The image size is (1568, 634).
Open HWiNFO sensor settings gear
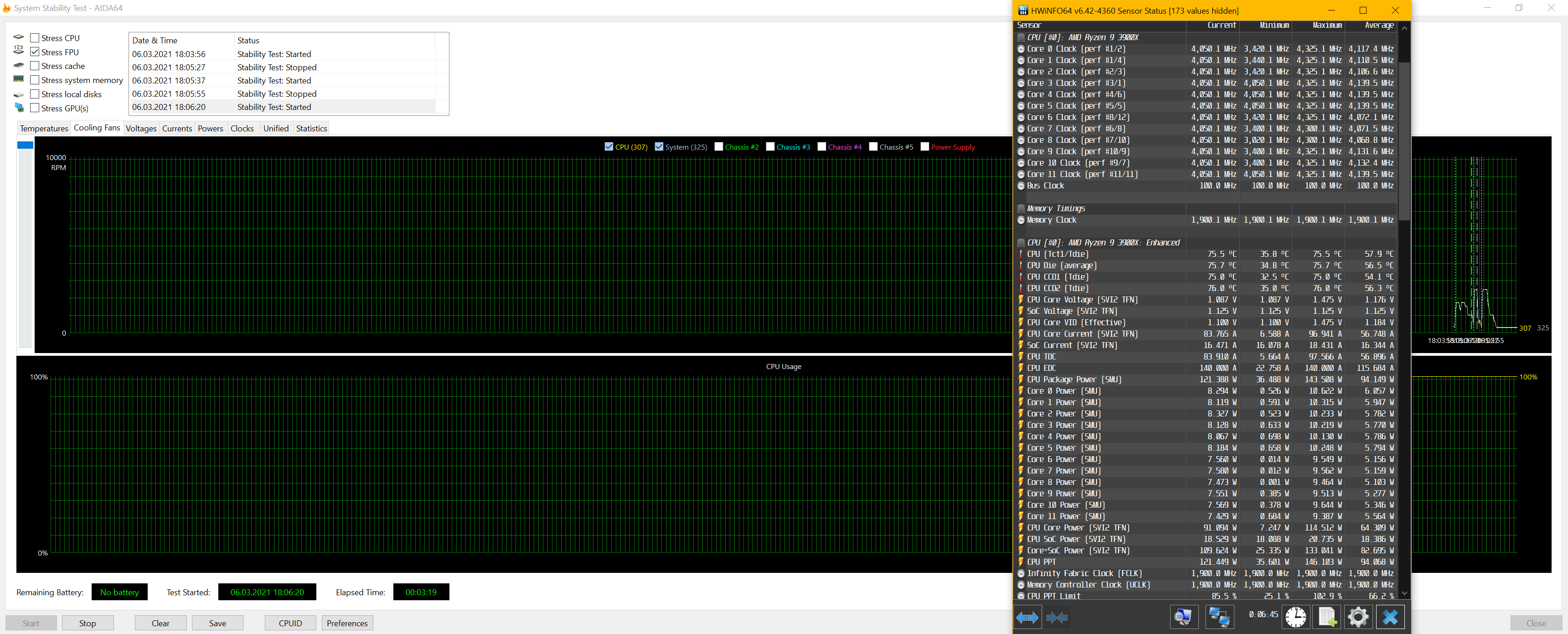[1358, 617]
